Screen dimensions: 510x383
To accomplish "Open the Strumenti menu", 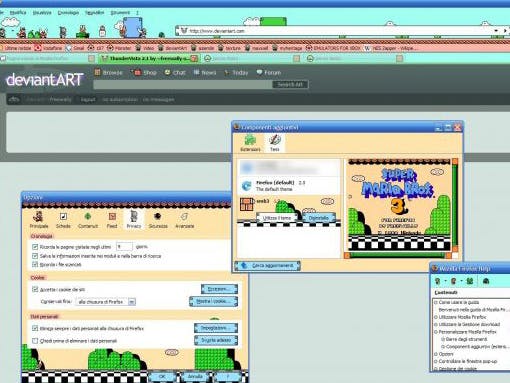I will [x=120, y=12].
